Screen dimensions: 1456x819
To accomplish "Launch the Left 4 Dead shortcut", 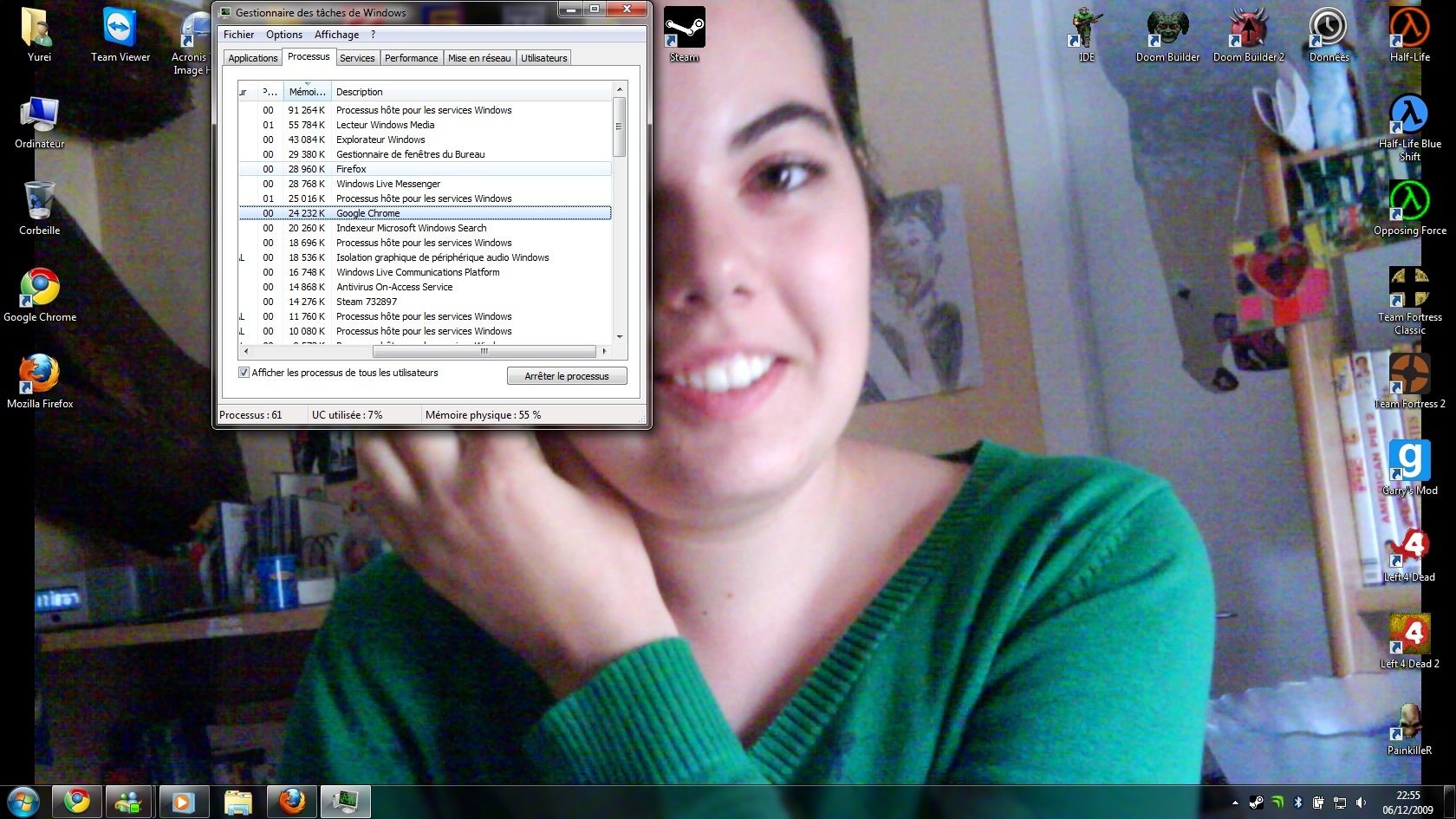I will (x=1410, y=555).
